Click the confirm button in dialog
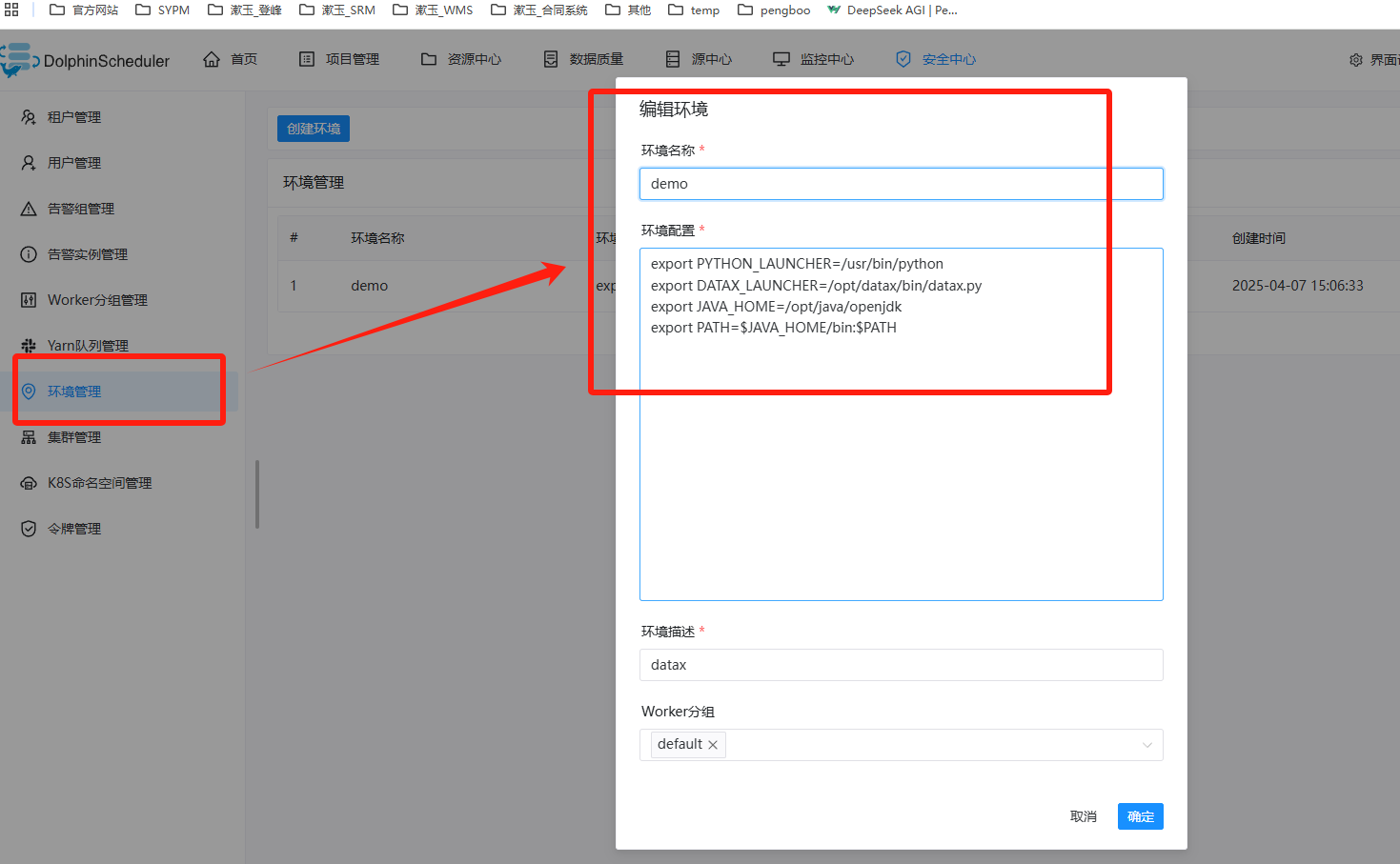The image size is (1400, 864). coord(1140,816)
